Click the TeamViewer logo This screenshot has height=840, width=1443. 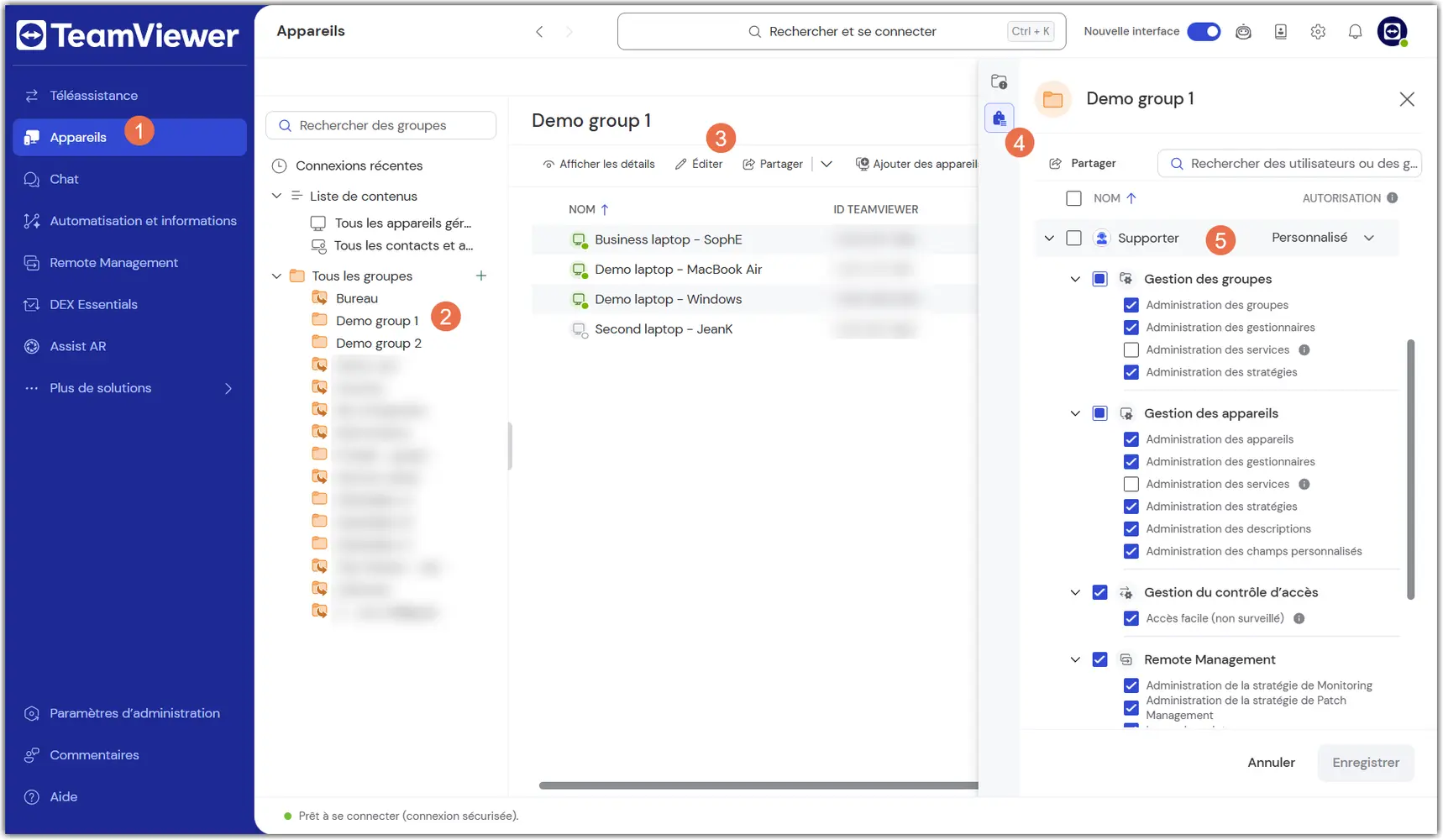[128, 35]
